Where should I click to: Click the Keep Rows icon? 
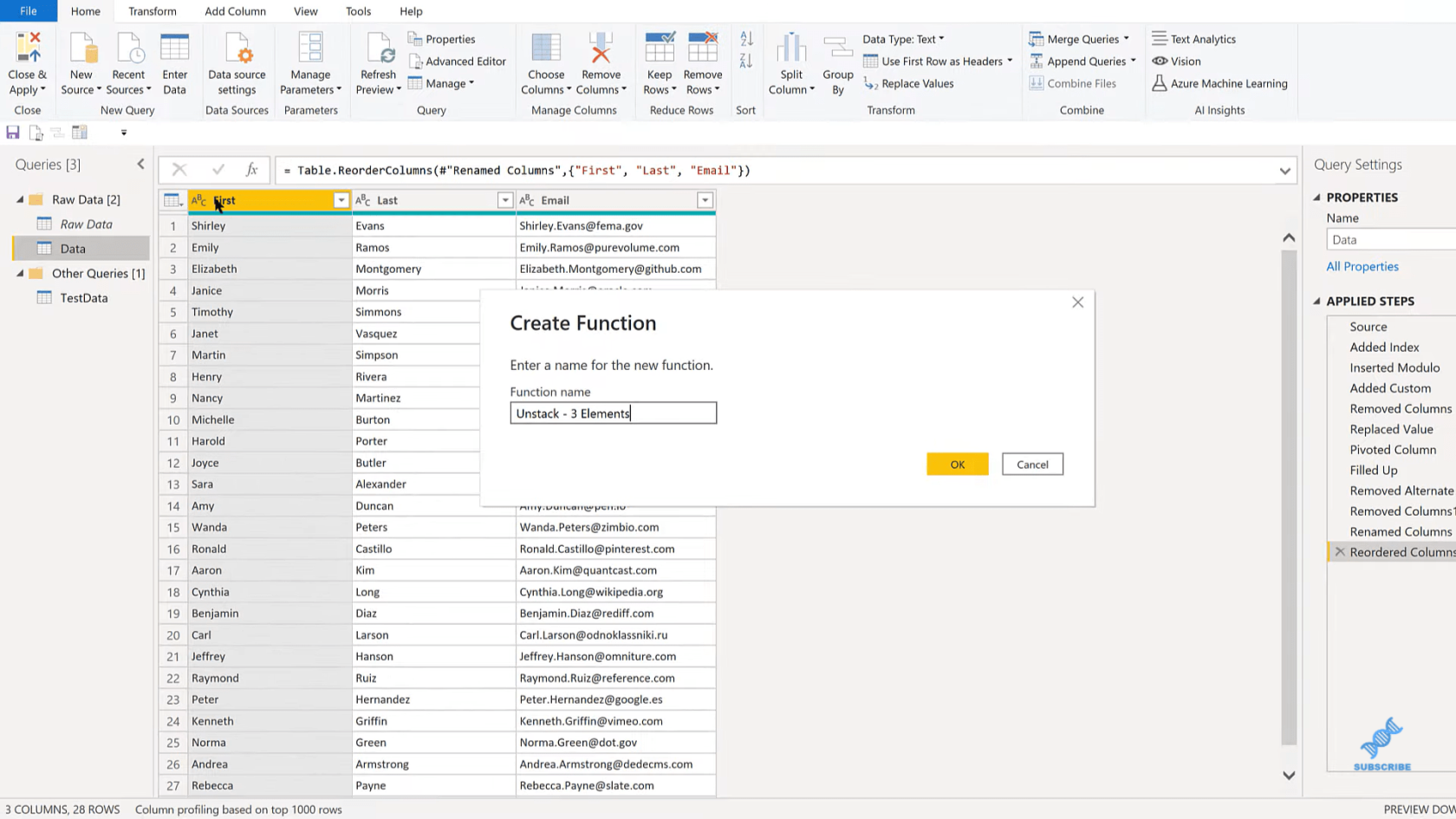(x=660, y=48)
